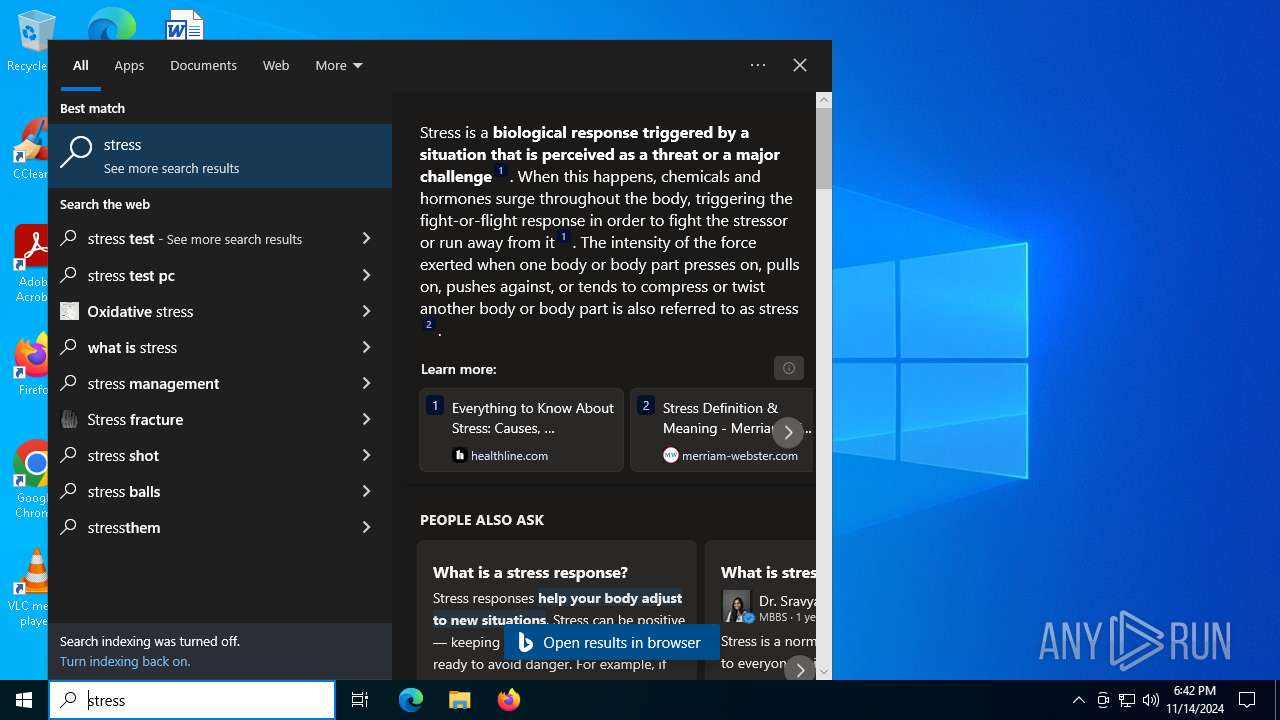Click Turn indexing back on link
This screenshot has height=720, width=1280.
point(125,661)
